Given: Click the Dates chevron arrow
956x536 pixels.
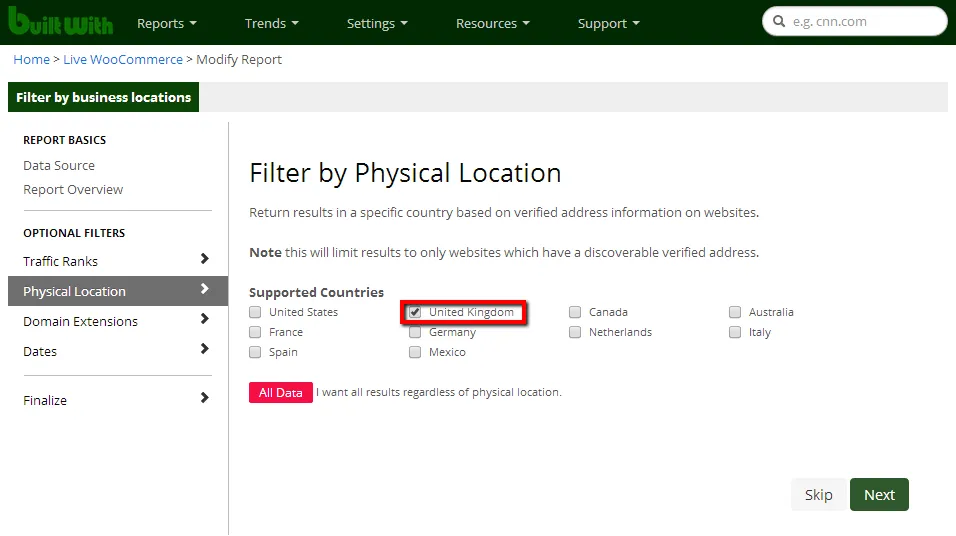Looking at the screenshot, I should point(204,350).
